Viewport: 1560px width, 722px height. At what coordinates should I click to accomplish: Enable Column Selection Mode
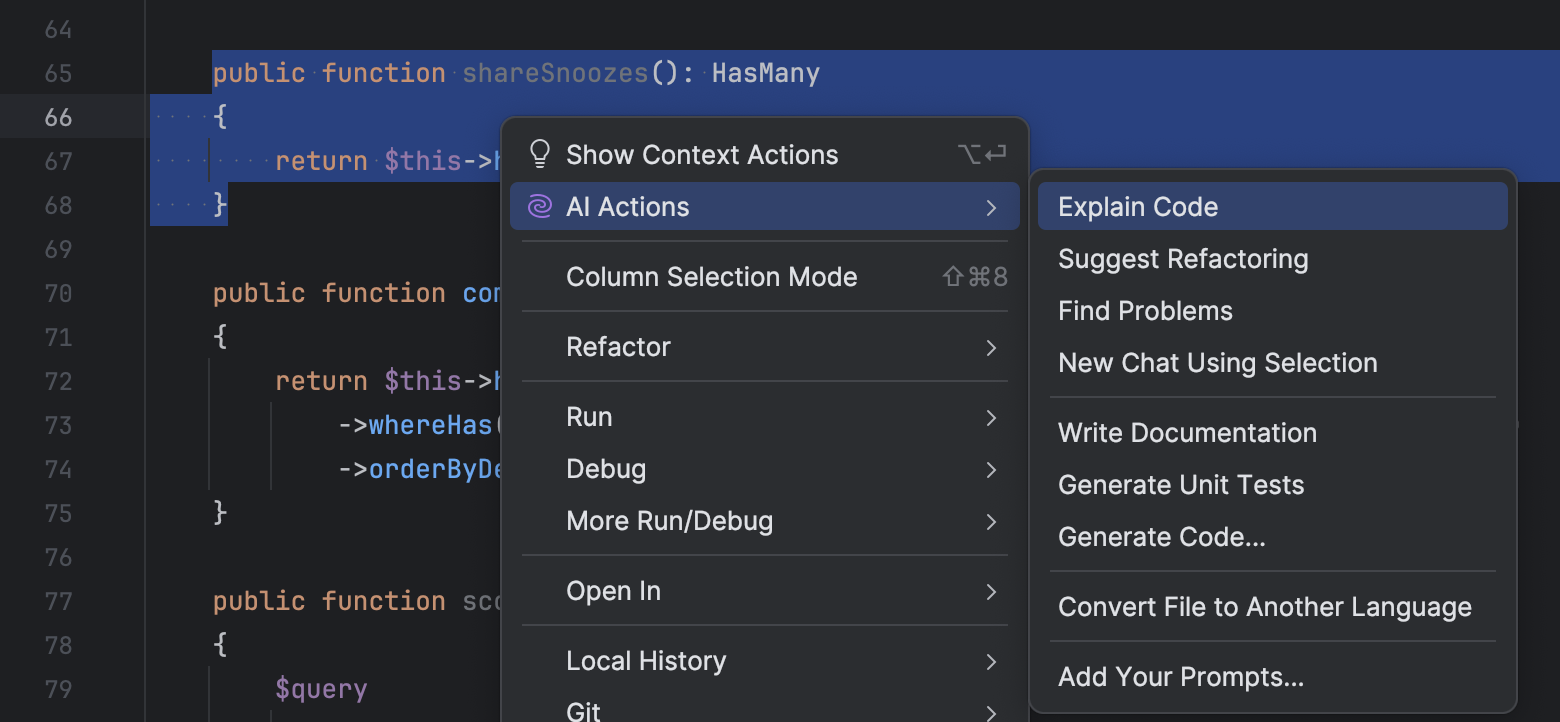pyautogui.click(x=711, y=277)
